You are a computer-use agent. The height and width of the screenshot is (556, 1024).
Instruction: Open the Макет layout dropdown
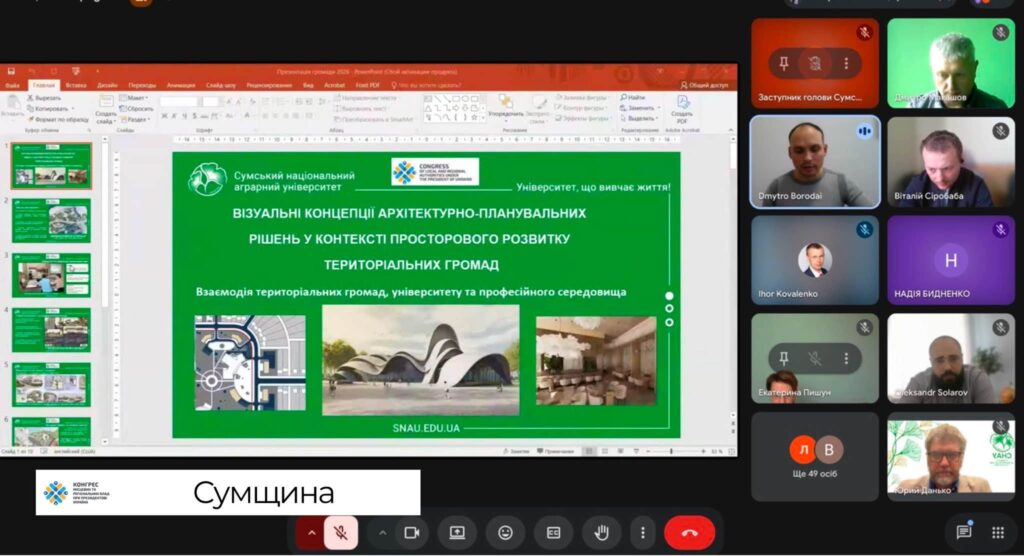[x=135, y=98]
